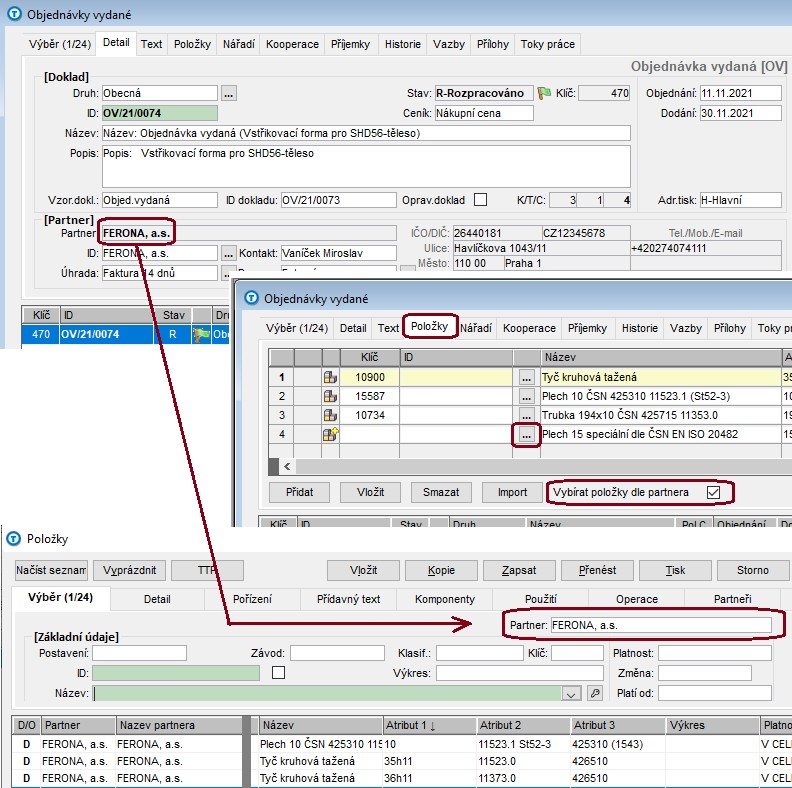Open lookup for Plech 10 ČSN row
This screenshot has height=788, width=792.
point(526,396)
